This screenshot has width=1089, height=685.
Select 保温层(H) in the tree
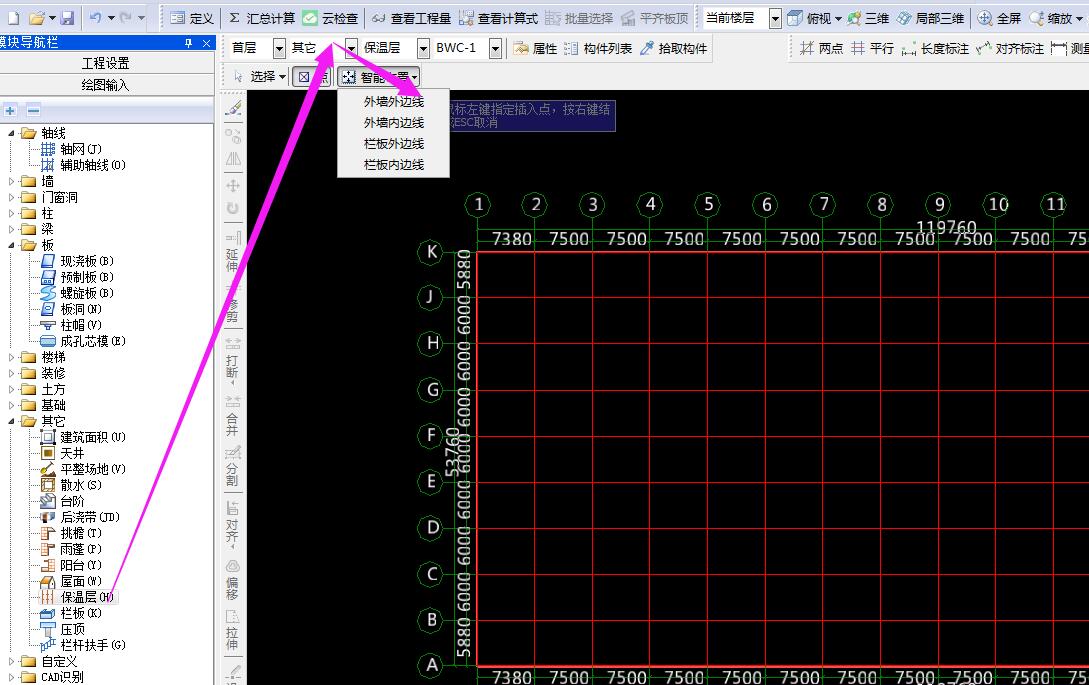[x=87, y=597]
